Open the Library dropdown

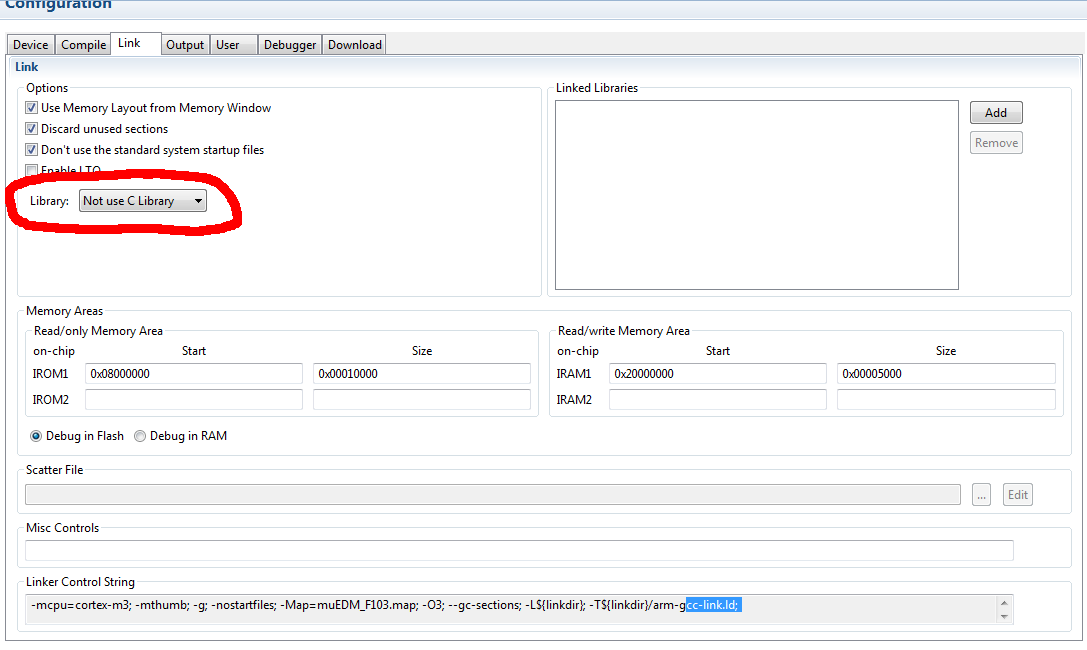click(143, 201)
